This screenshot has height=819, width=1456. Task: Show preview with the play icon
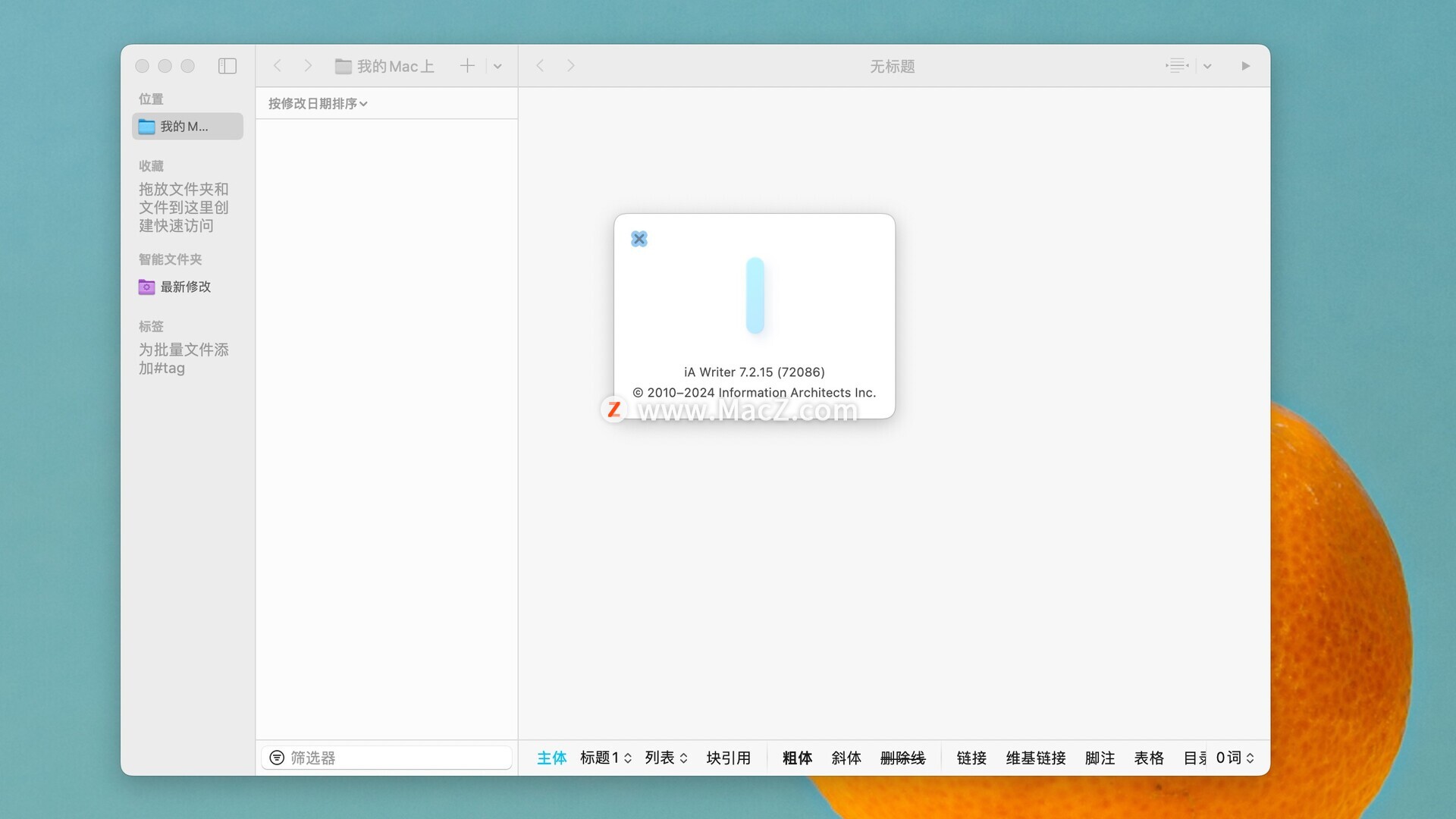[1245, 66]
